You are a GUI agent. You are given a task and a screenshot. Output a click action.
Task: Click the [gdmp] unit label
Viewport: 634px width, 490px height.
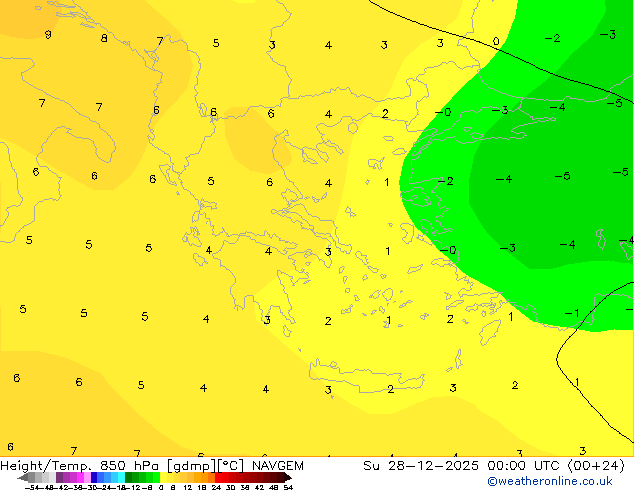[192, 466]
